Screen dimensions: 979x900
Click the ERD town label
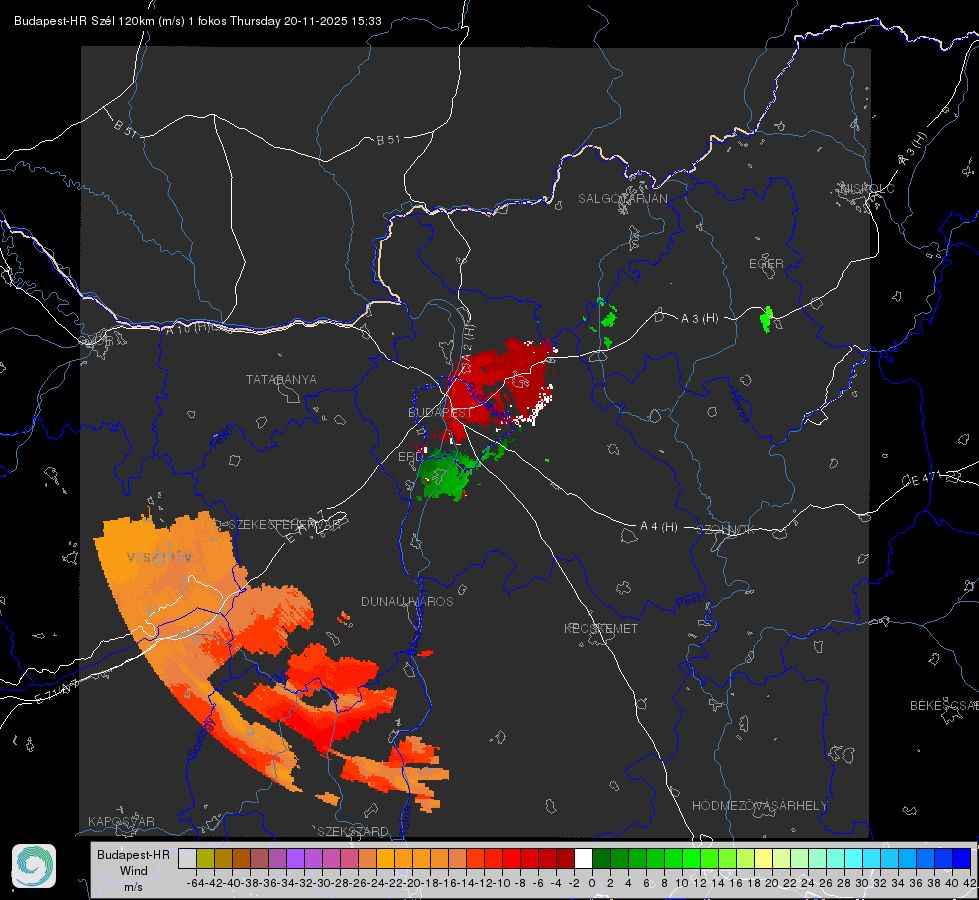(x=410, y=457)
